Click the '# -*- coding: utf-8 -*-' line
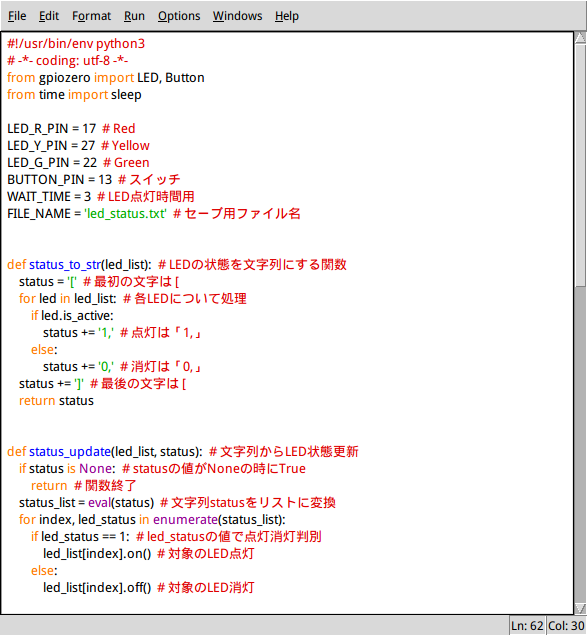 [68, 60]
